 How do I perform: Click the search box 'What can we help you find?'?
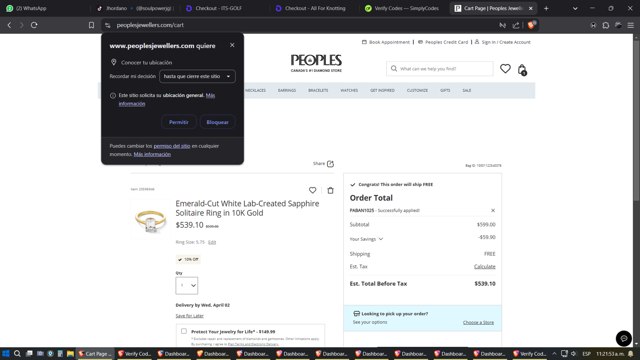click(440, 69)
